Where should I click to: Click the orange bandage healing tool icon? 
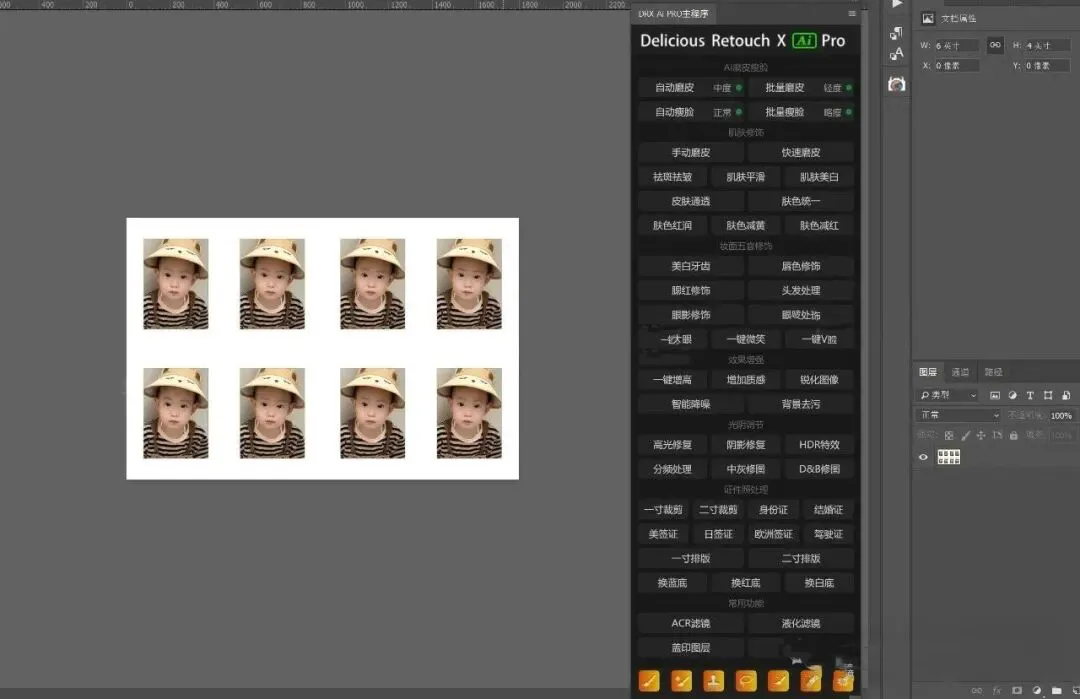point(811,680)
